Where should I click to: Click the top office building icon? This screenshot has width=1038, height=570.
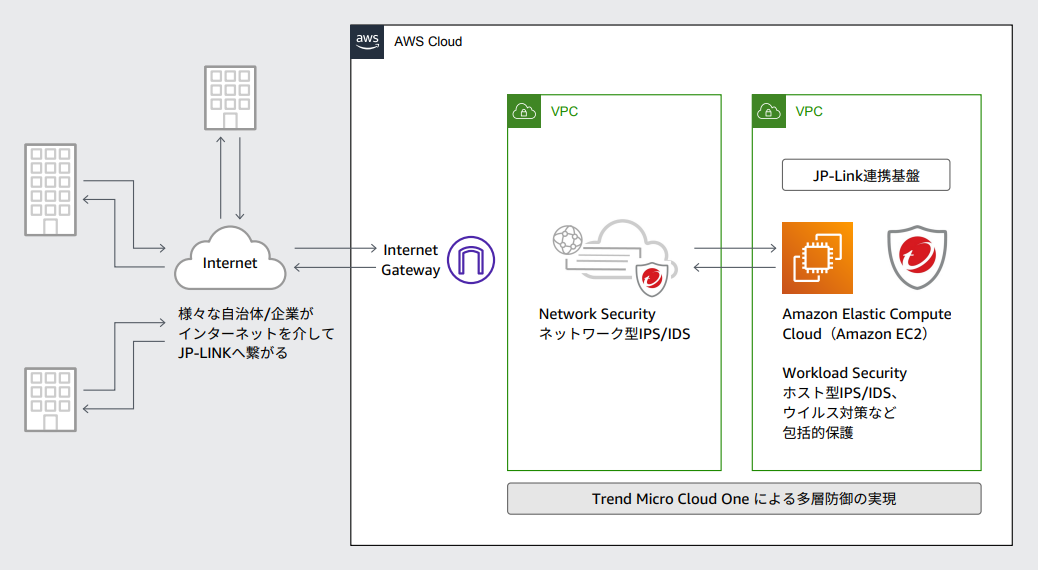[228, 97]
